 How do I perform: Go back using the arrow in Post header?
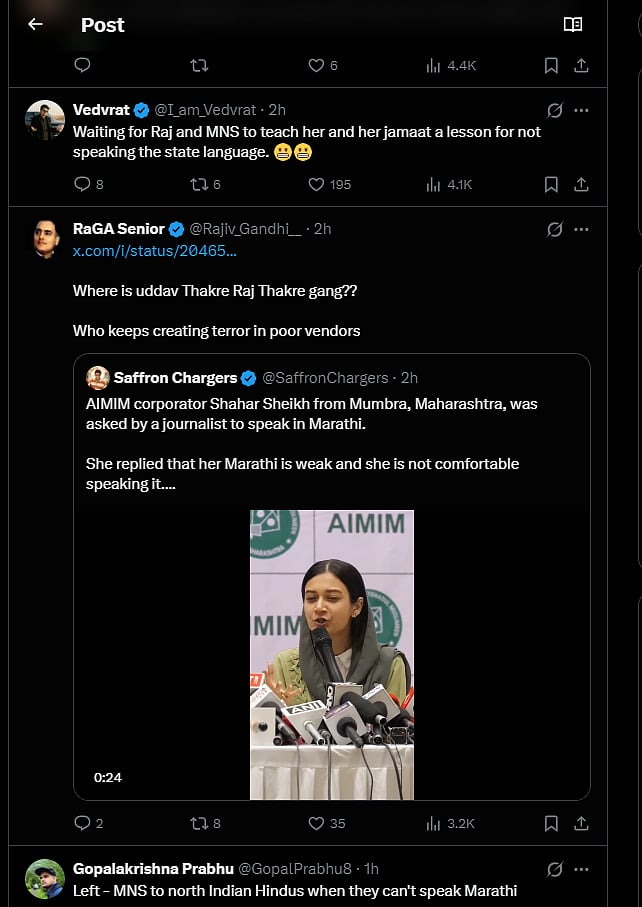pos(35,24)
